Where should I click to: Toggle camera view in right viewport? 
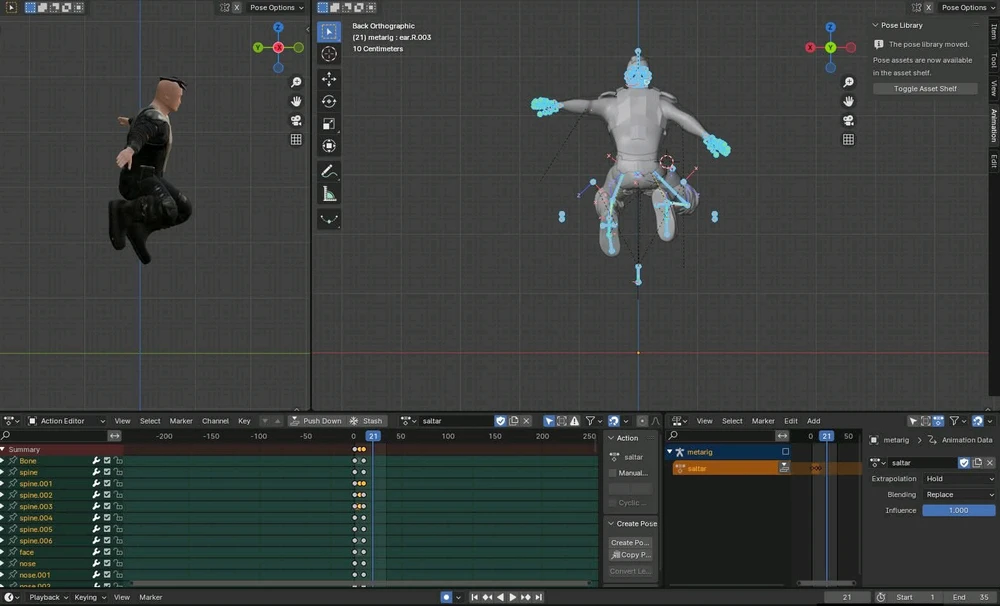[x=848, y=121]
